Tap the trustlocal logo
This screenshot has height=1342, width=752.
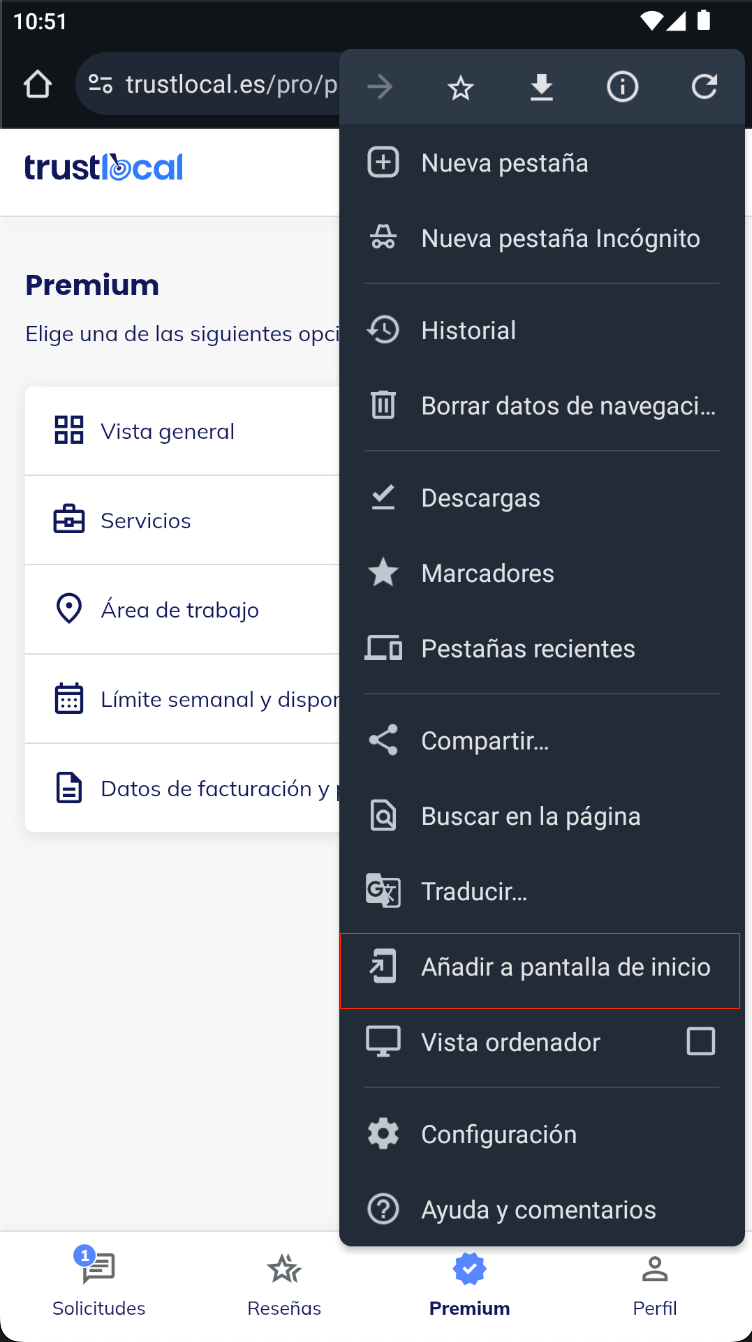click(104, 167)
